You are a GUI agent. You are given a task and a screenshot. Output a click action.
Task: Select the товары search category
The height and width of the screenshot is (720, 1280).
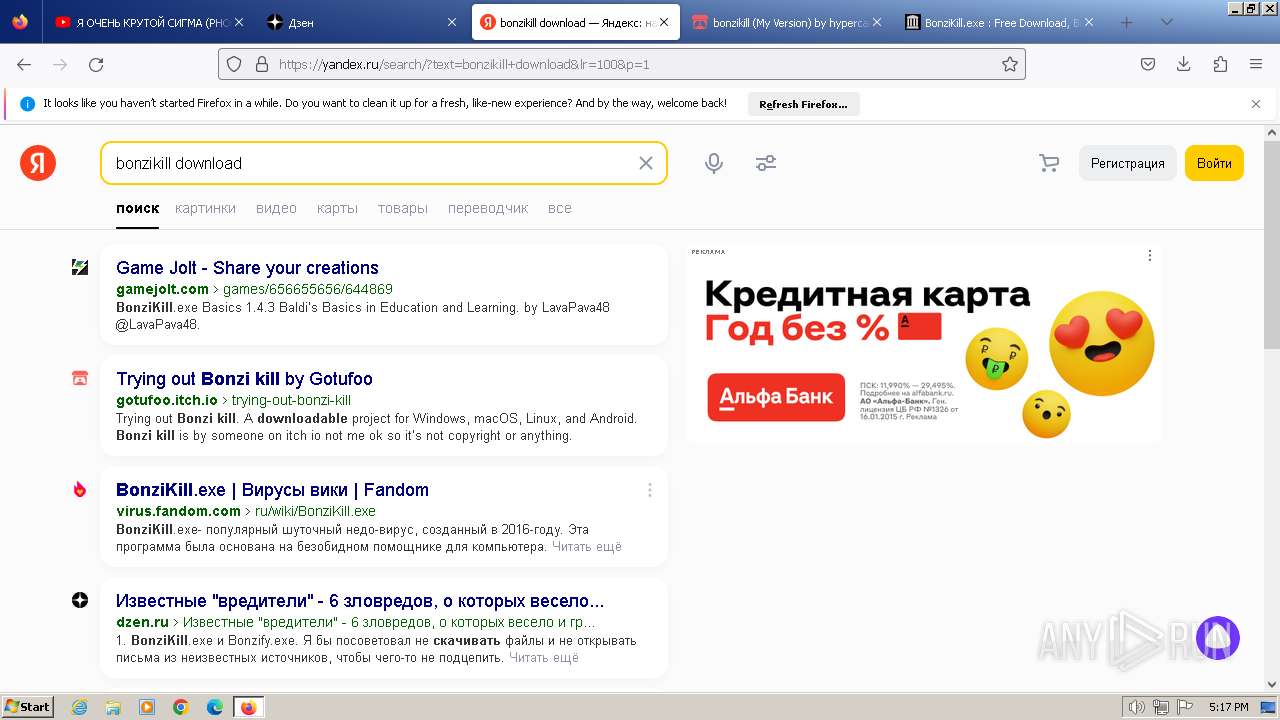pos(403,208)
